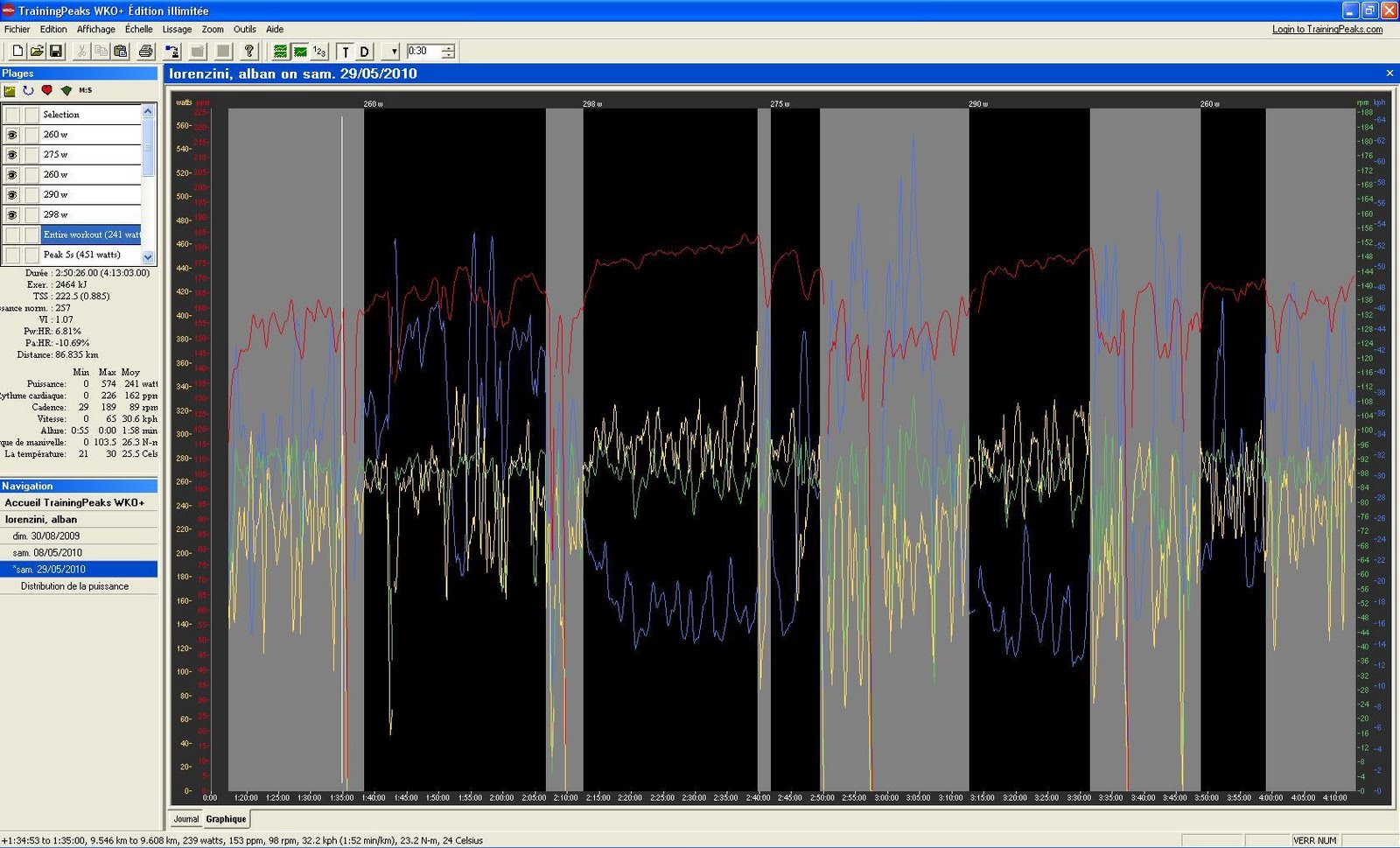Hide the 275 w range using its eye
Viewport: 1400px width, 848px height.
[x=12, y=155]
